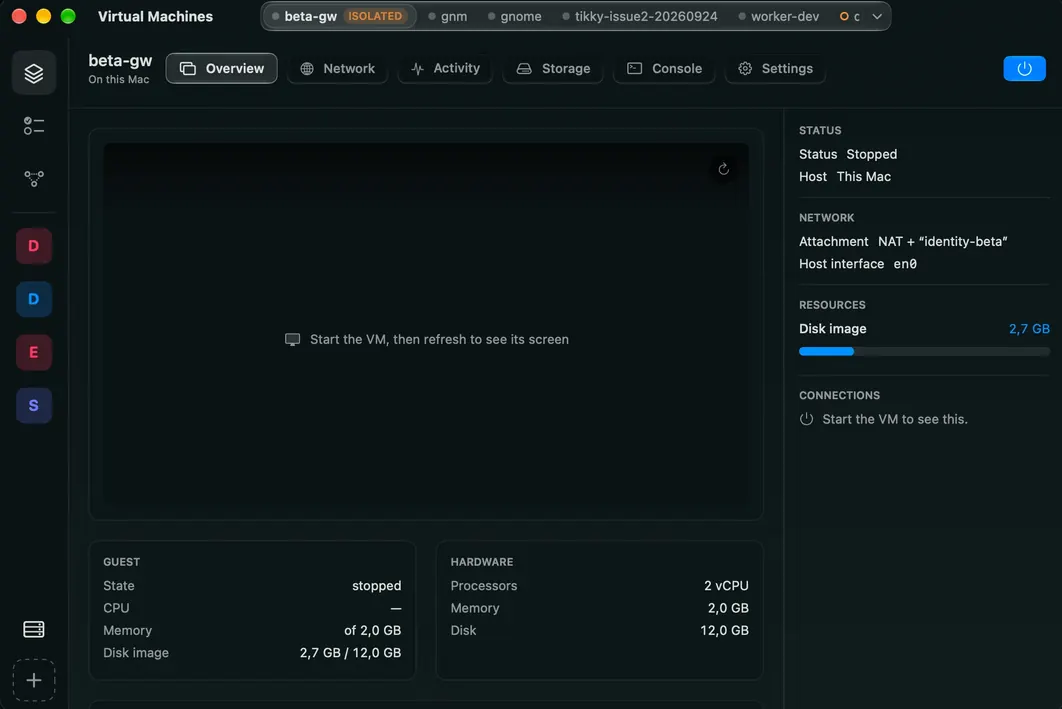Click the On this Mac subtitle
Viewport: 1062px width, 709px height.
point(119,79)
